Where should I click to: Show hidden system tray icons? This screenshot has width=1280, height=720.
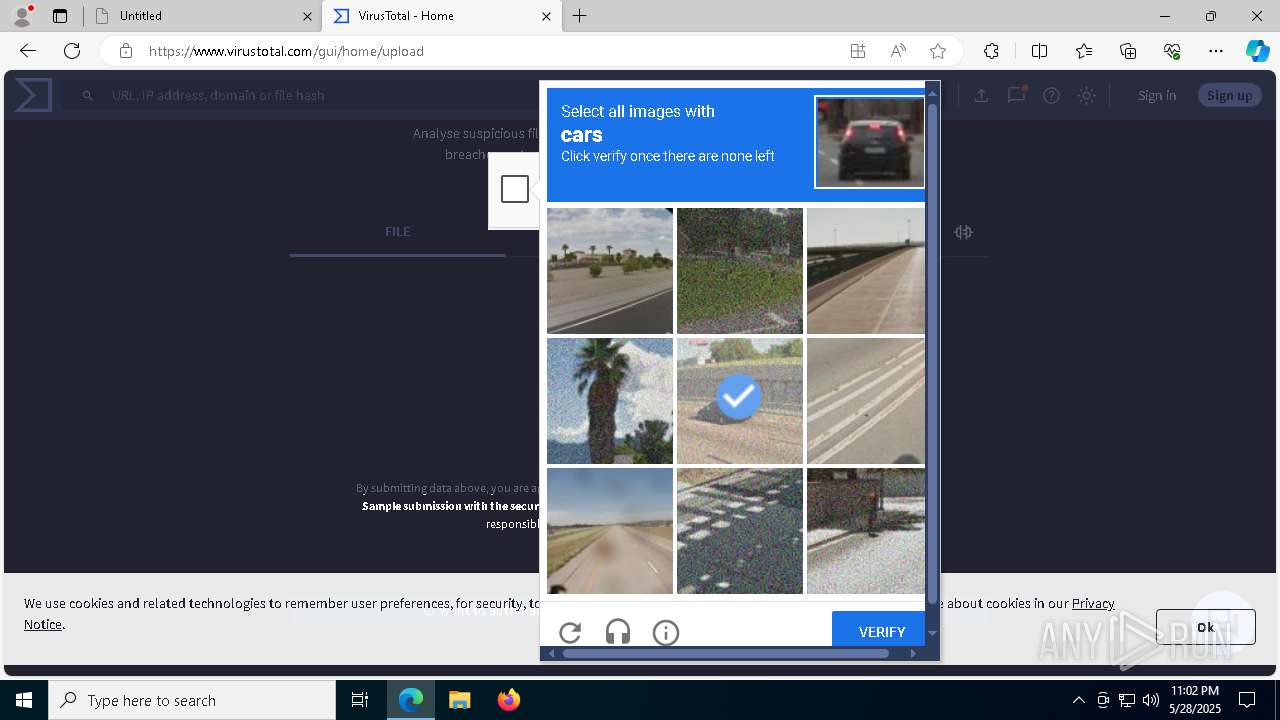coord(1078,700)
